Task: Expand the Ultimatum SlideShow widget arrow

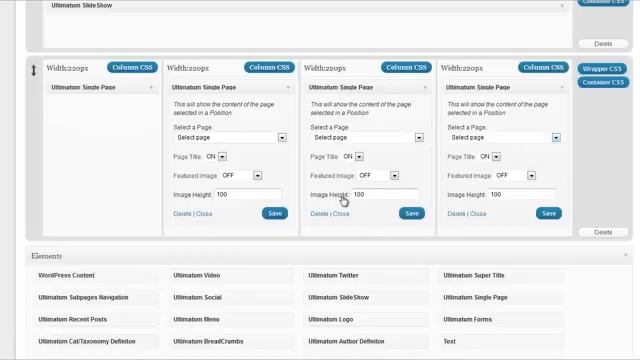Action: tap(562, 6)
